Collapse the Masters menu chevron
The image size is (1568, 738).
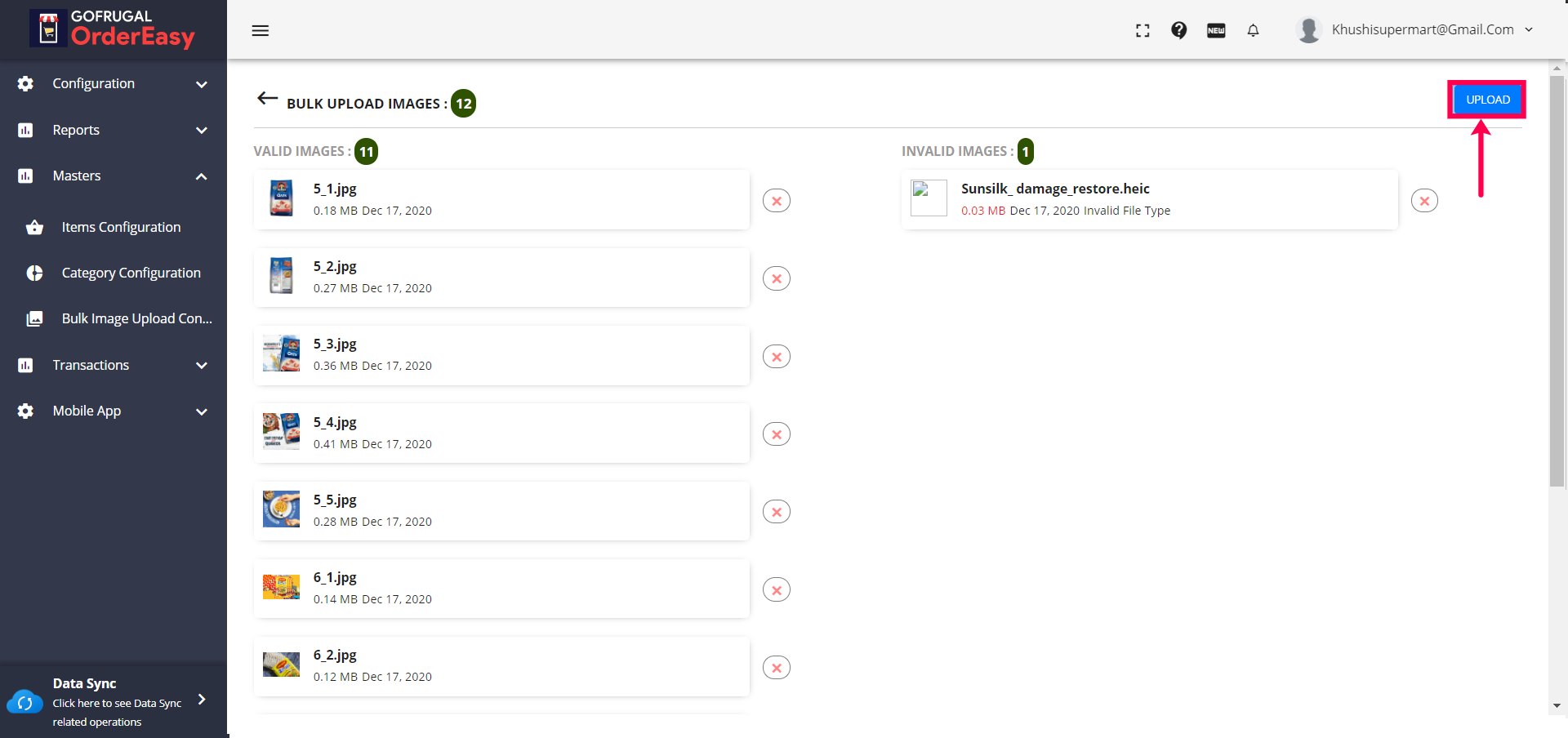(202, 176)
